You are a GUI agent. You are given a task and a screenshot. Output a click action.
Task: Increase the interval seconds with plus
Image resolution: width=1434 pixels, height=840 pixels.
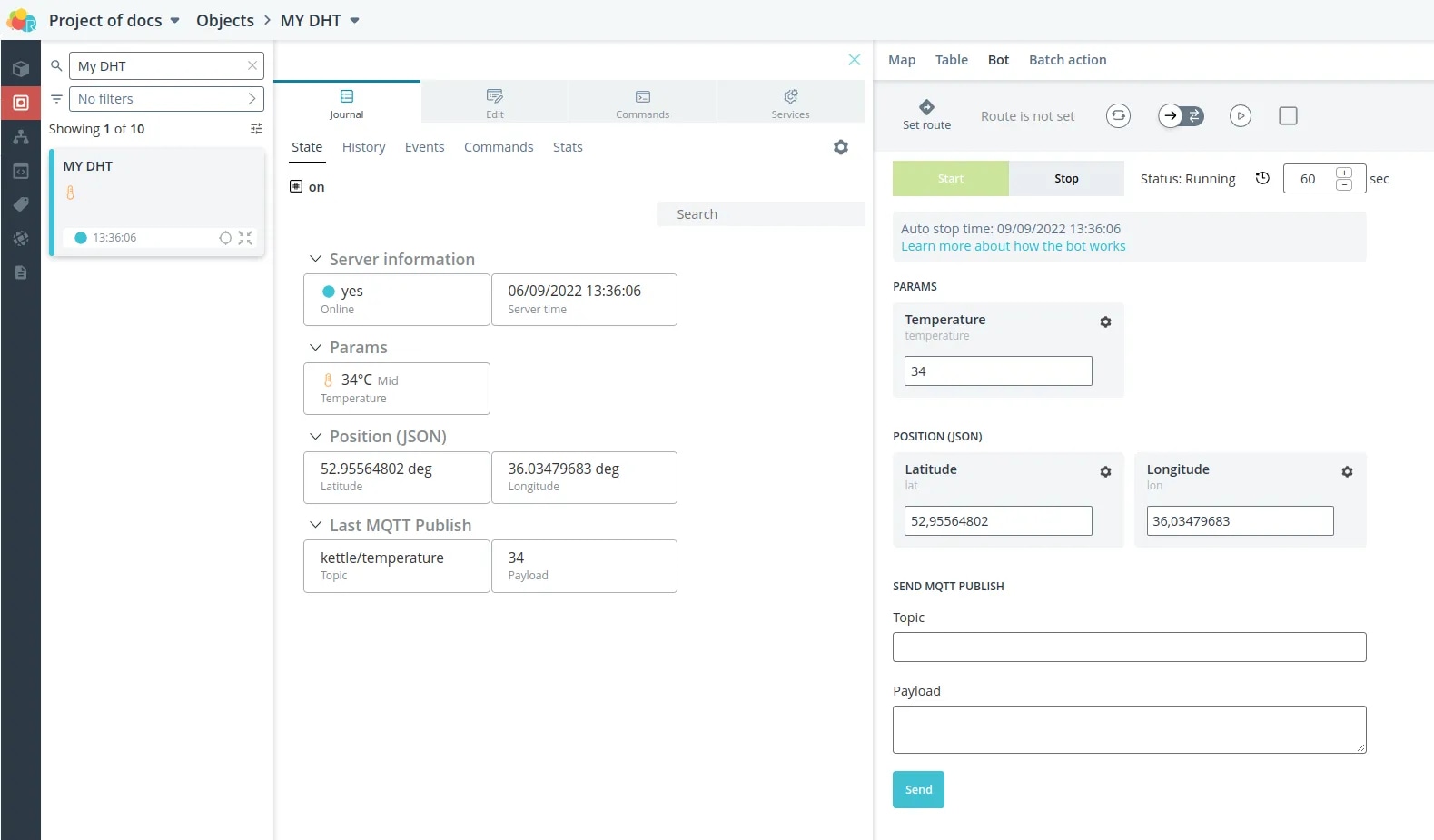[1344, 173]
